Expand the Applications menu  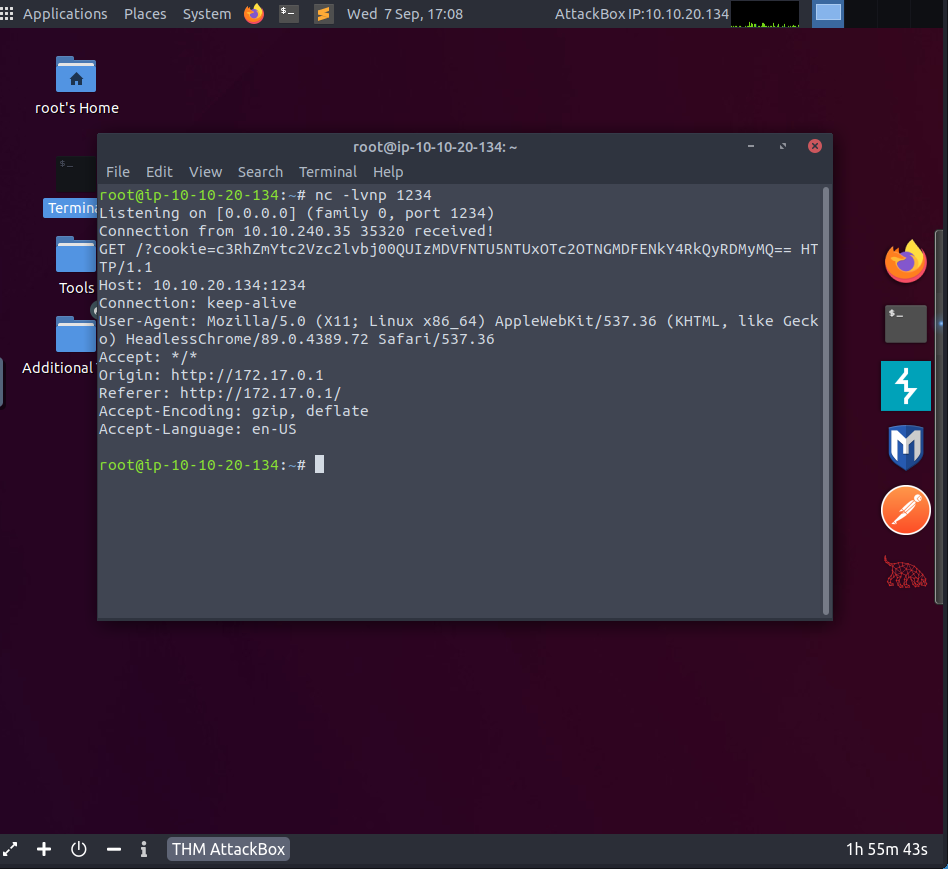64,14
